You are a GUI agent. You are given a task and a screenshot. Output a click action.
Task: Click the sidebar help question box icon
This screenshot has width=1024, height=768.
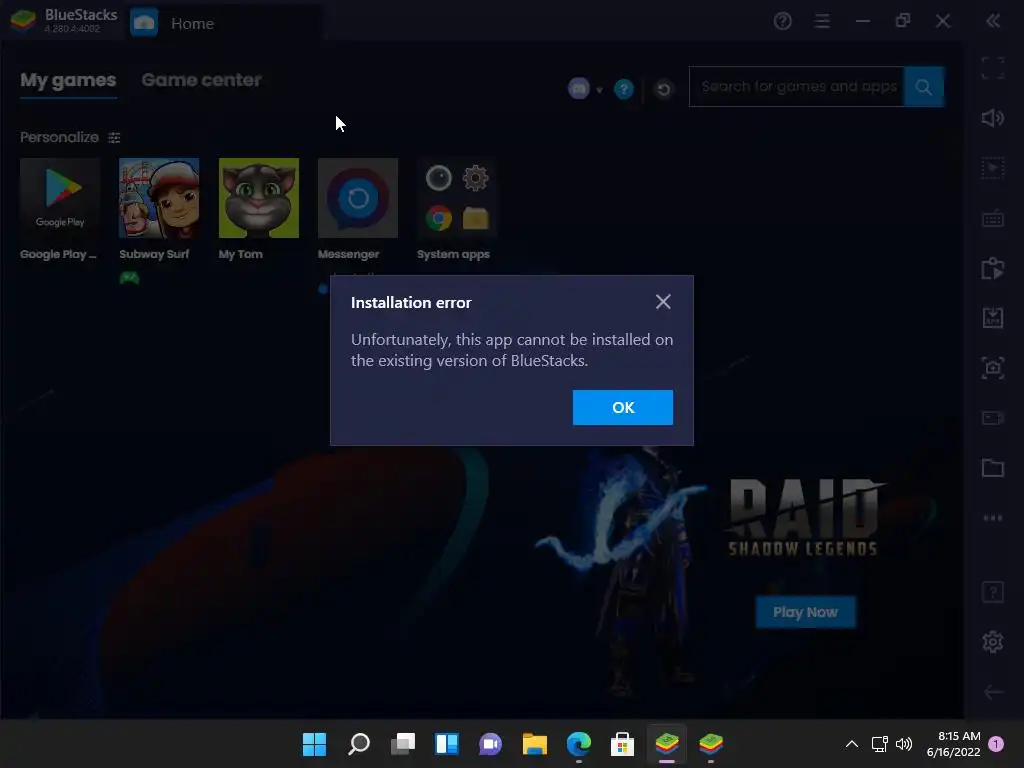pos(993,592)
